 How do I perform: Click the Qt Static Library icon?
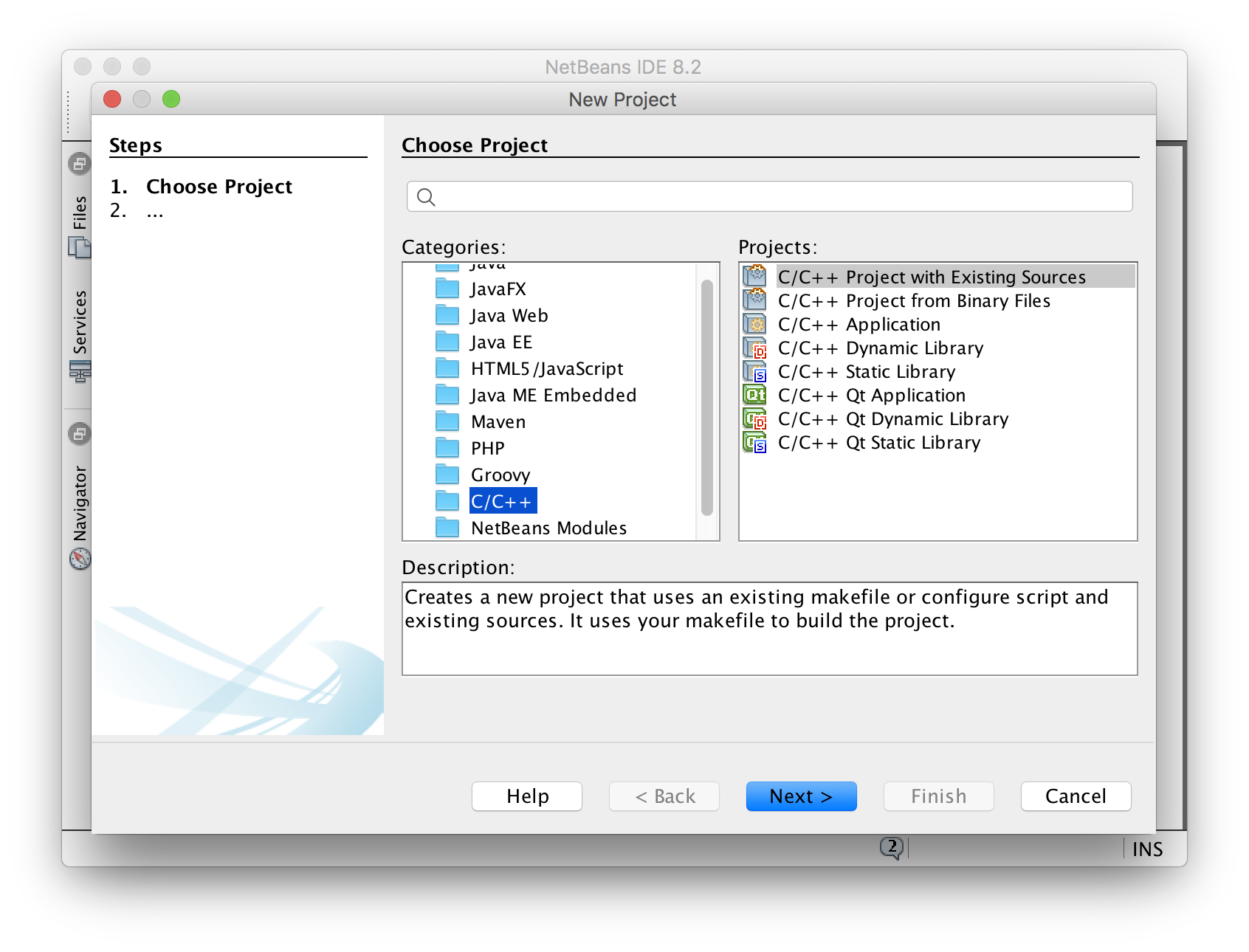pos(754,442)
